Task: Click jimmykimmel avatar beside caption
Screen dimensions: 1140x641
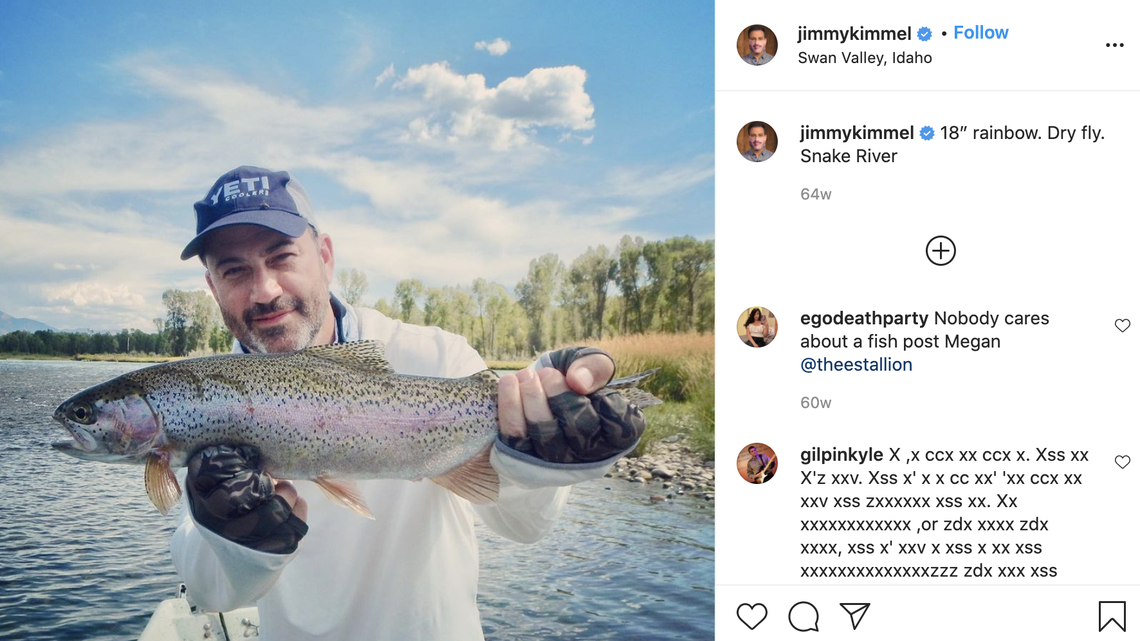Action: point(757,142)
